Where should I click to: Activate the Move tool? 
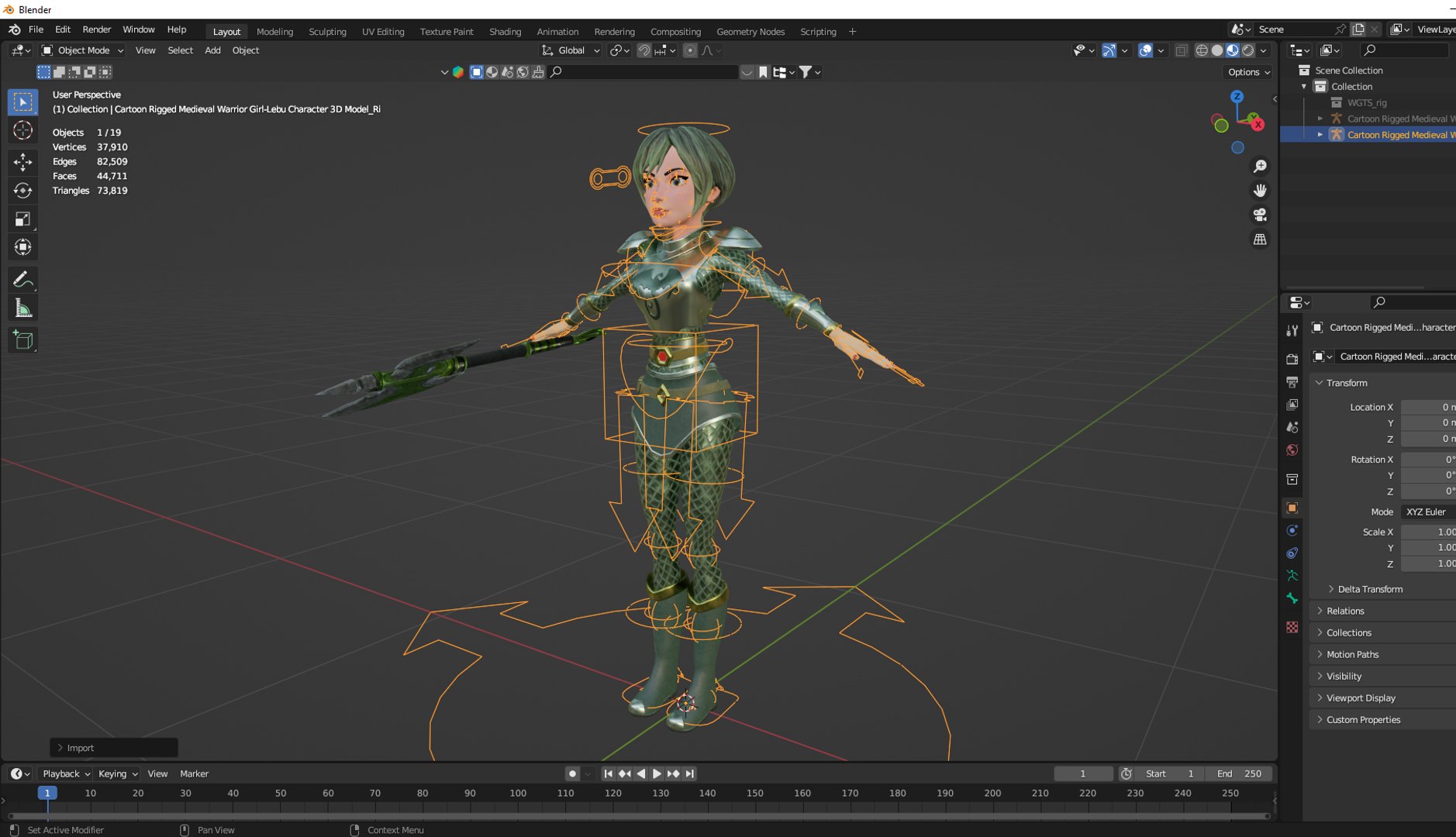(22, 161)
